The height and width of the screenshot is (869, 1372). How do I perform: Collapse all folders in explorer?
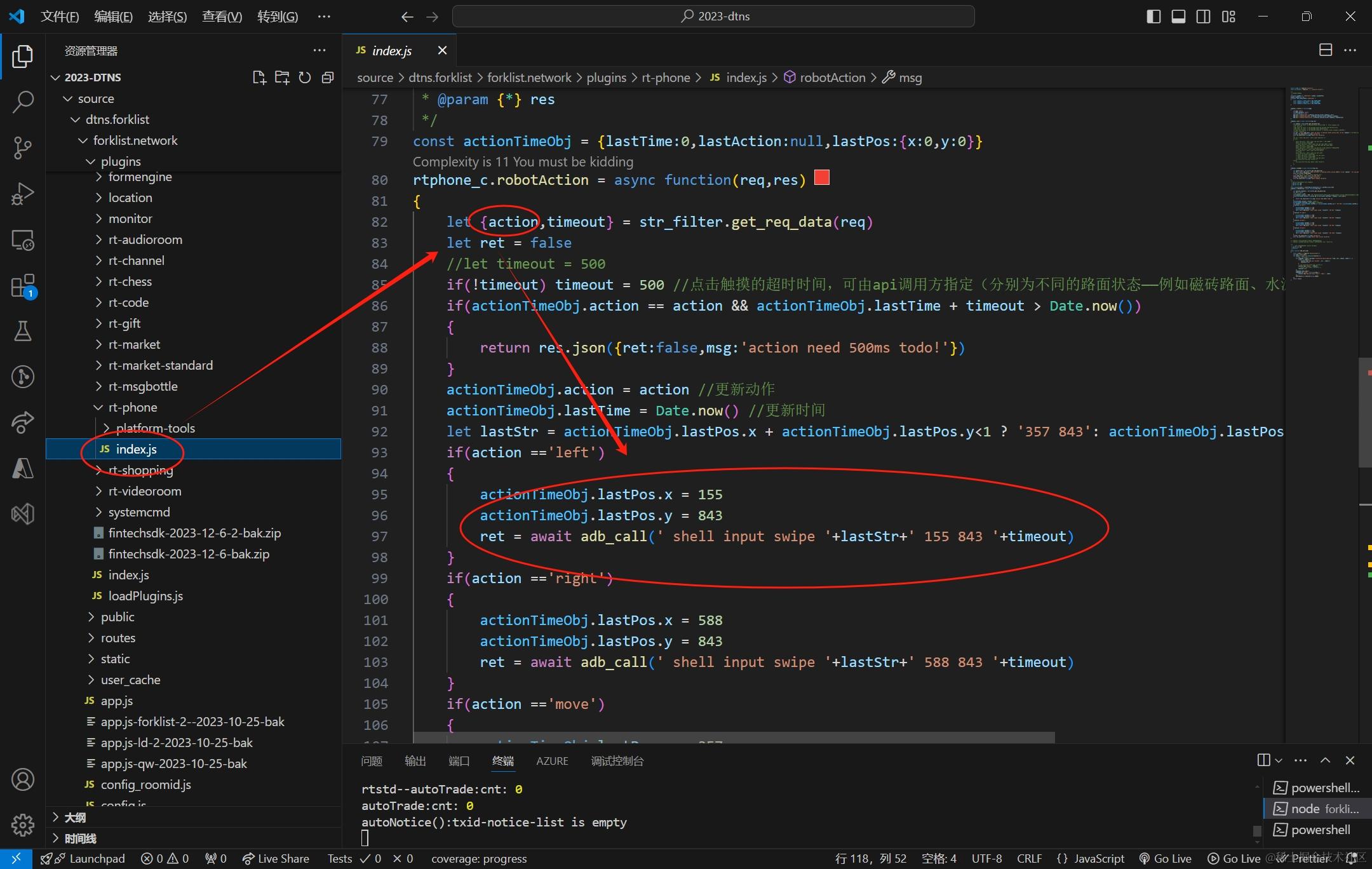point(328,77)
